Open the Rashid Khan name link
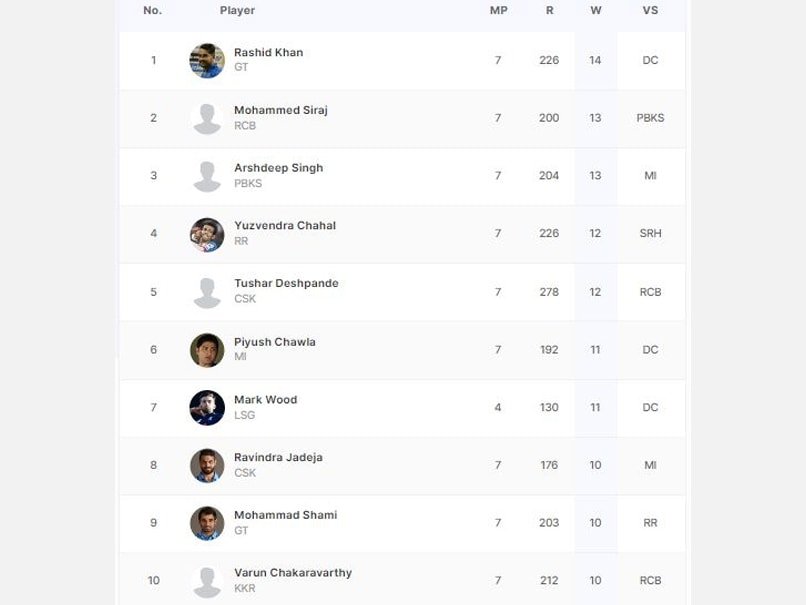The image size is (806, 605). (x=268, y=52)
